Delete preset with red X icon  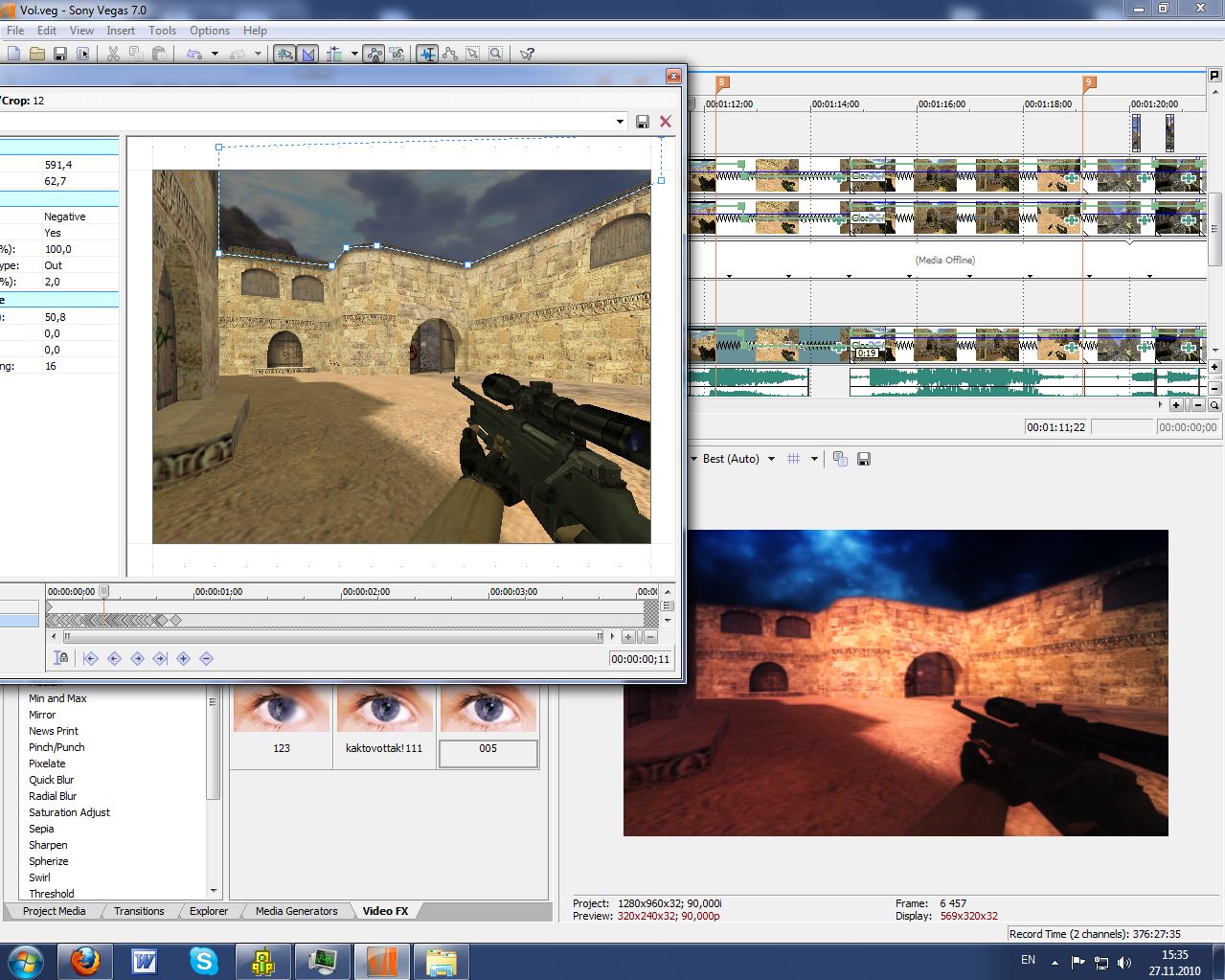point(666,122)
